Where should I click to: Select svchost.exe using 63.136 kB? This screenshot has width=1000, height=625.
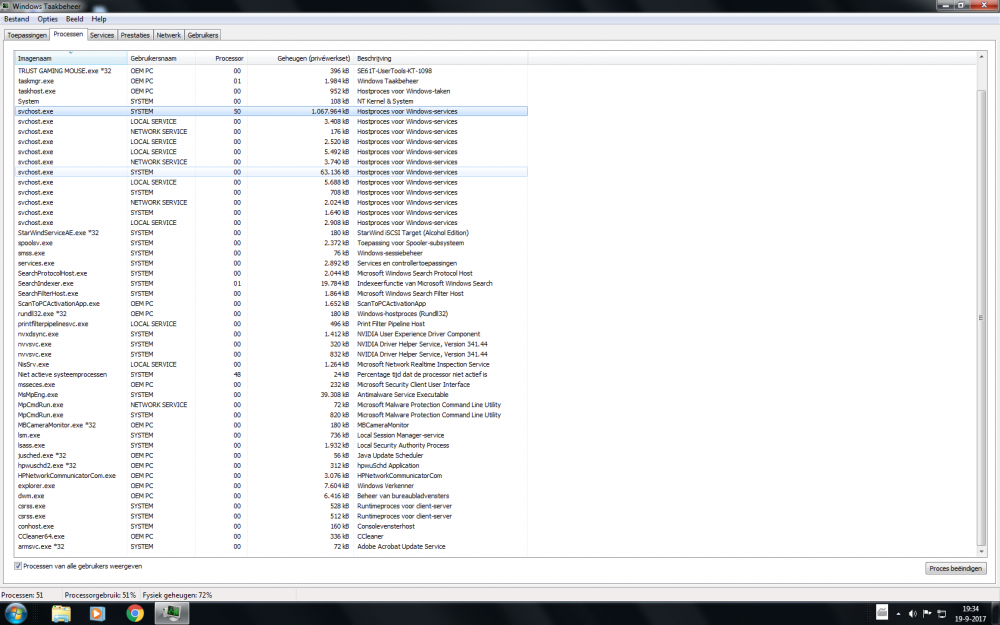[271, 172]
